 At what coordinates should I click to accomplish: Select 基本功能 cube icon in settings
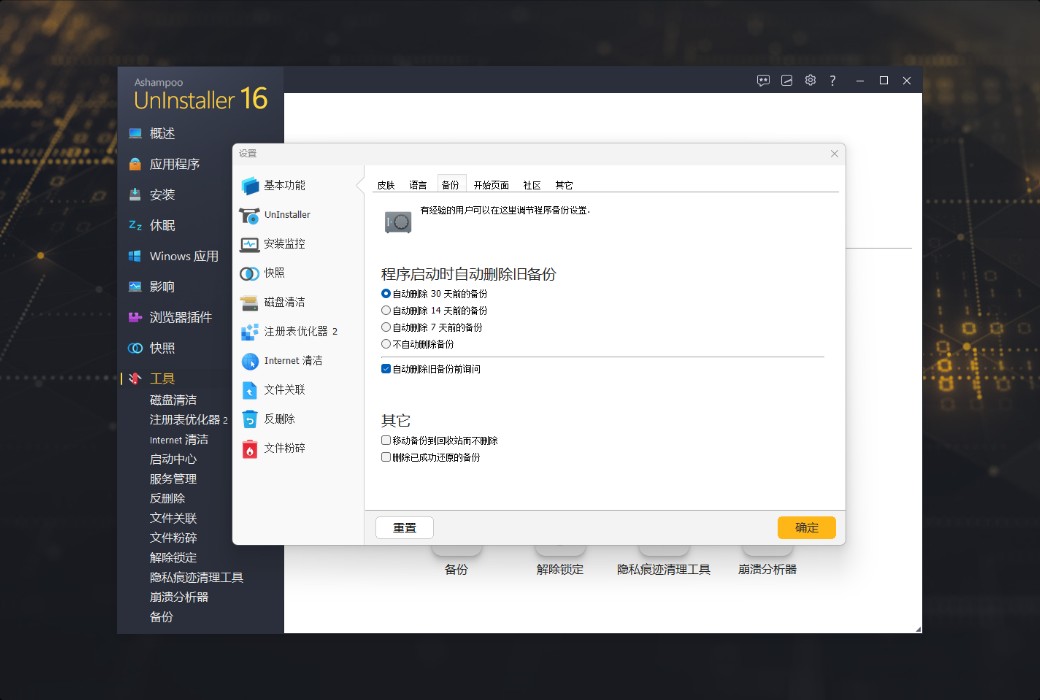click(250, 185)
